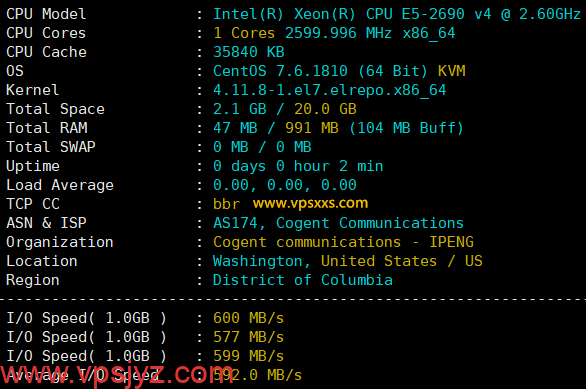
Task: Click the I/O Speed label beside 577 MB/s
Action: [x=86, y=337]
